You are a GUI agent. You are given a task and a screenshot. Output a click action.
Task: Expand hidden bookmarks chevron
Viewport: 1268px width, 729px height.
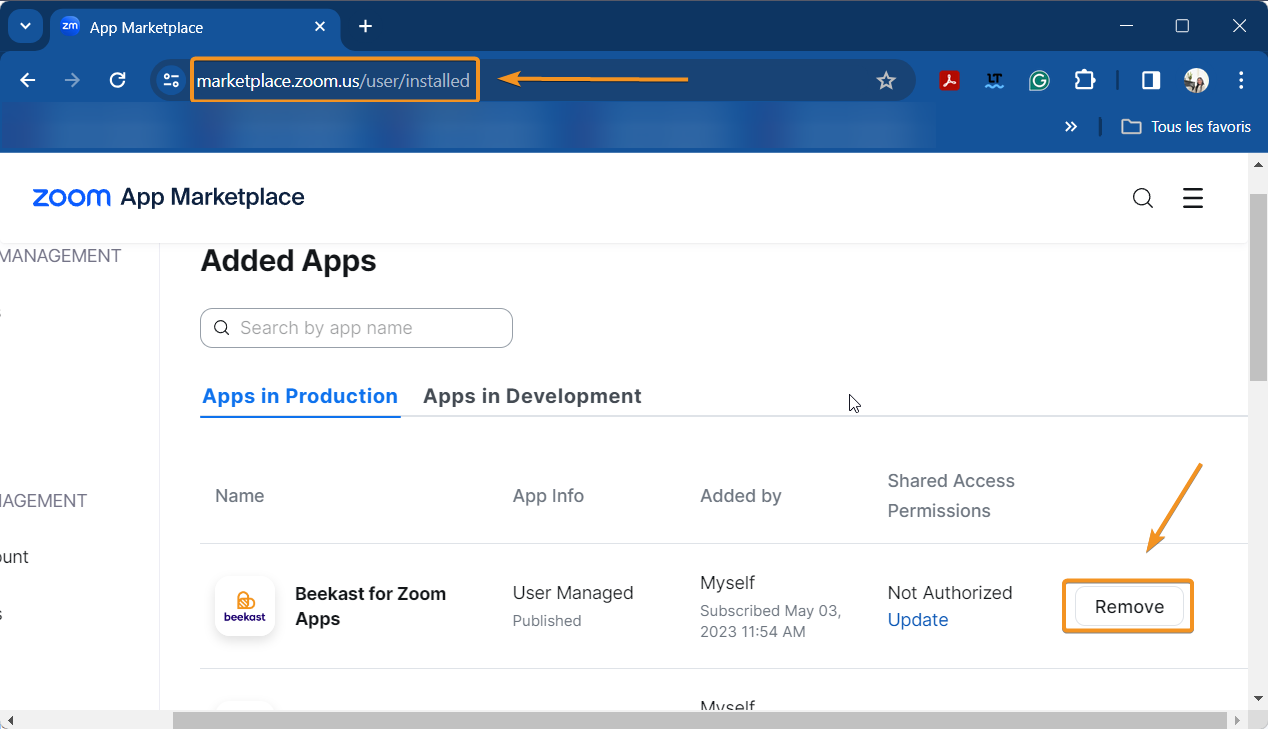1071,127
